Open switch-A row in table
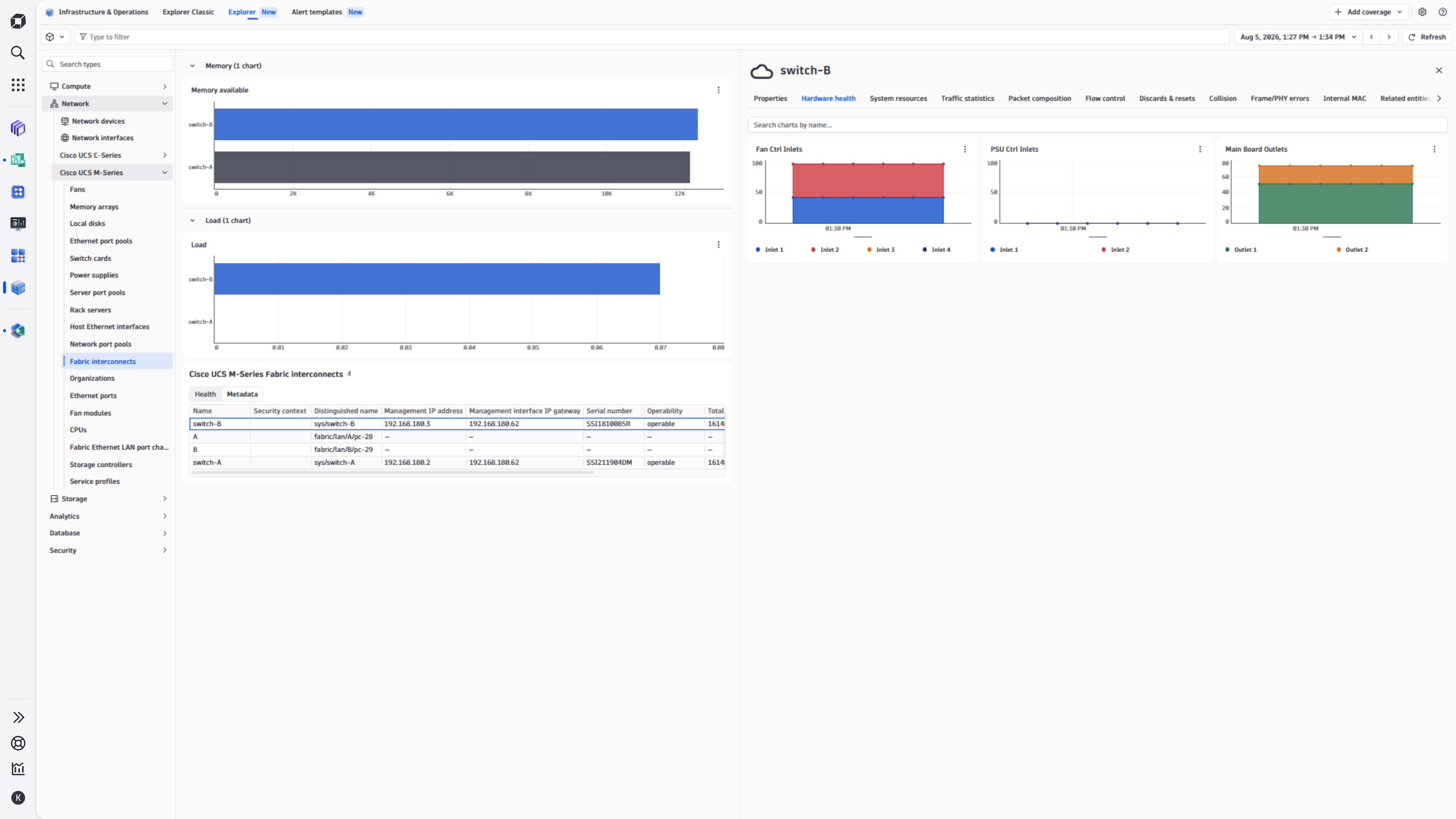Viewport: 1456px width, 819px height. click(x=457, y=462)
